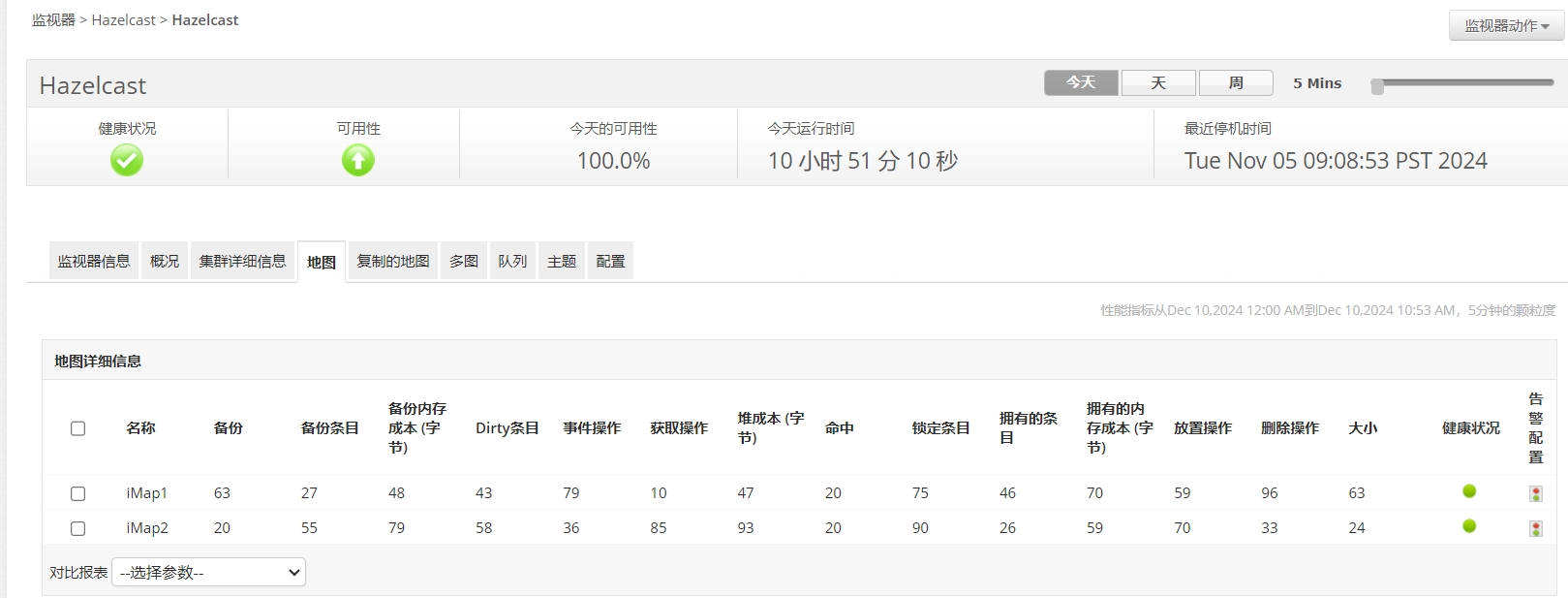The height and width of the screenshot is (598, 1568).
Task: Click the 放置操作 column header
Action: coord(1203,427)
